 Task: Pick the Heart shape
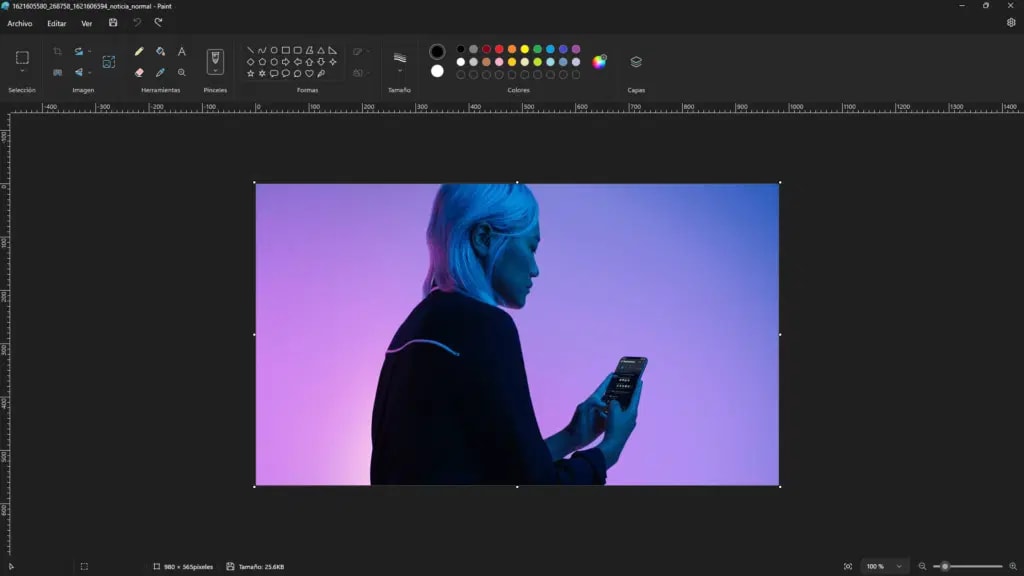click(x=309, y=74)
